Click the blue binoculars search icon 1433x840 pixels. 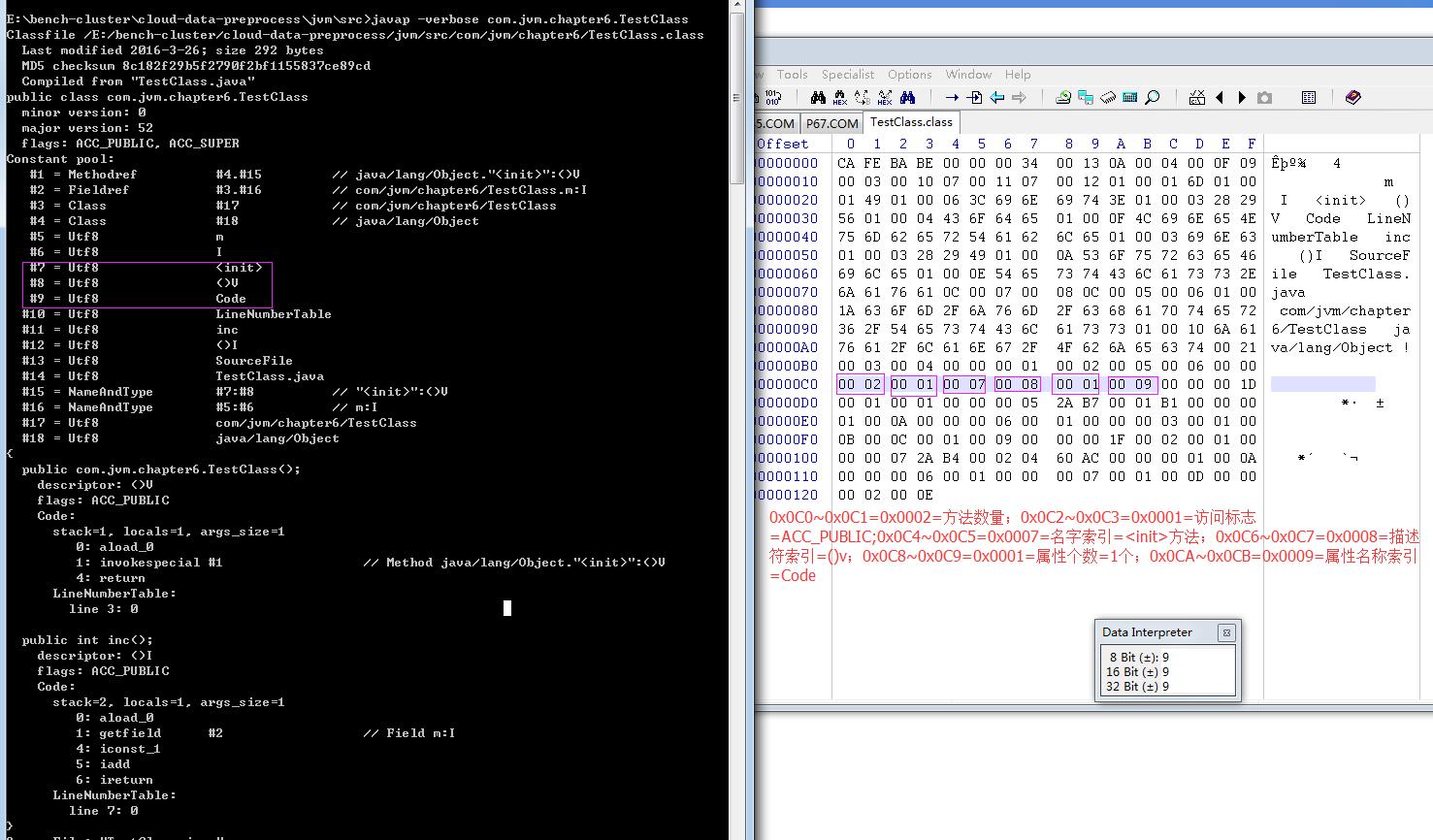(x=907, y=97)
